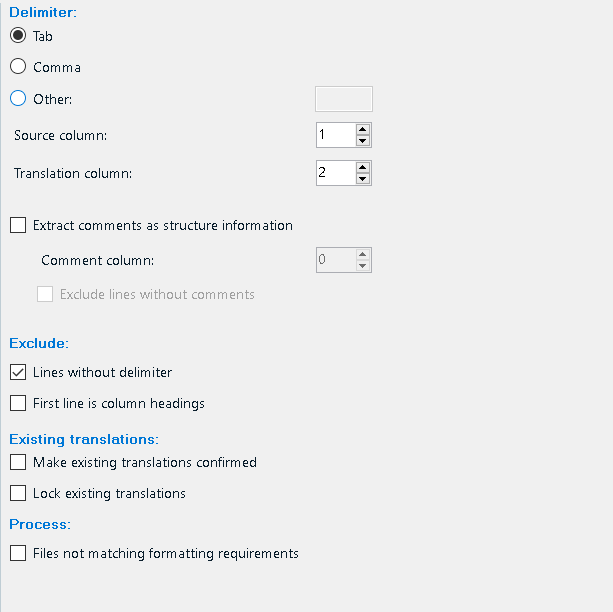
Task: Enable Extract comments as structure information
Action: point(18,226)
